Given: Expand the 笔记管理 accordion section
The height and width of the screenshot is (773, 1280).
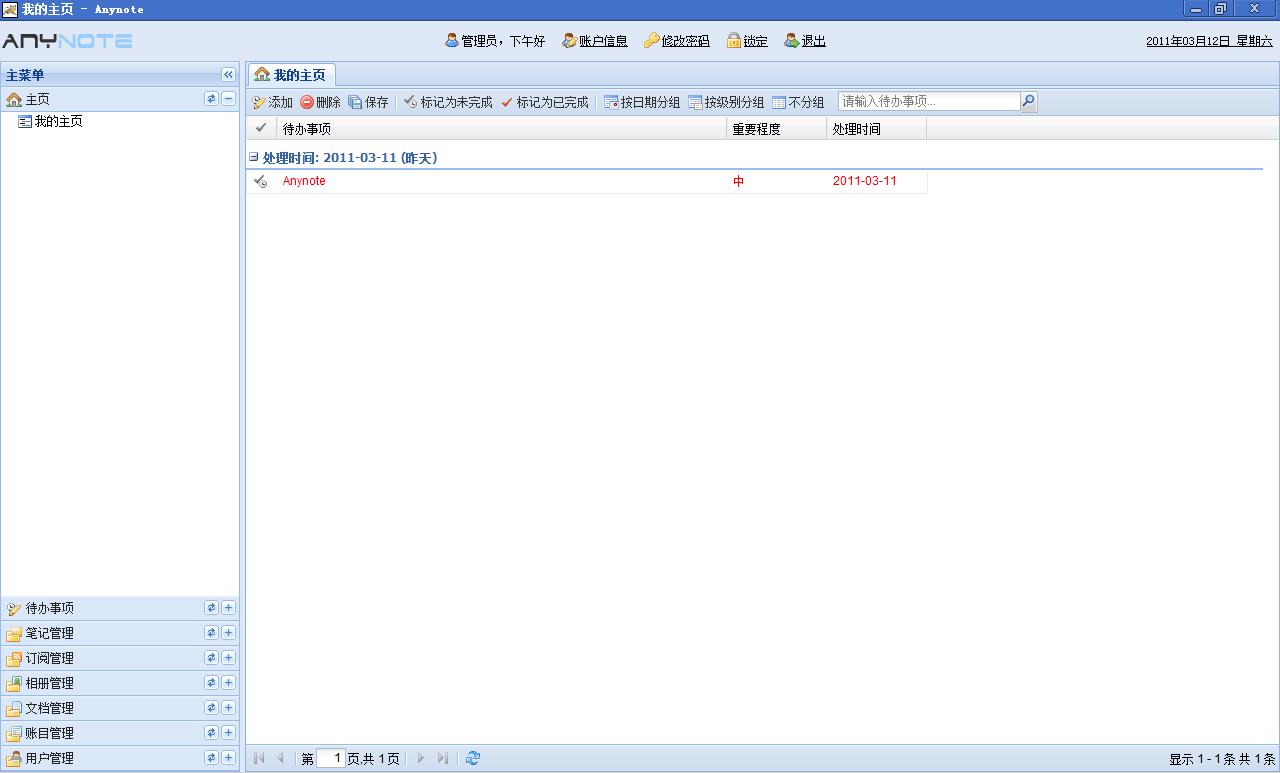Looking at the screenshot, I should click(x=228, y=632).
